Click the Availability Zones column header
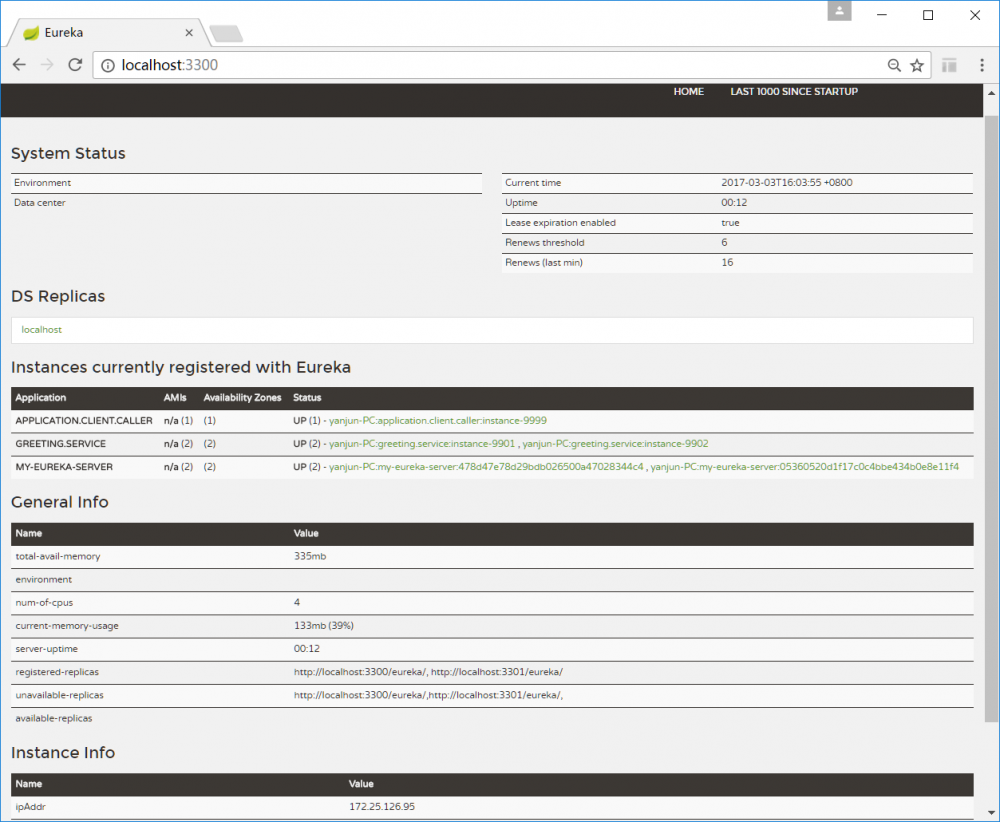The image size is (1000, 822). (x=242, y=397)
